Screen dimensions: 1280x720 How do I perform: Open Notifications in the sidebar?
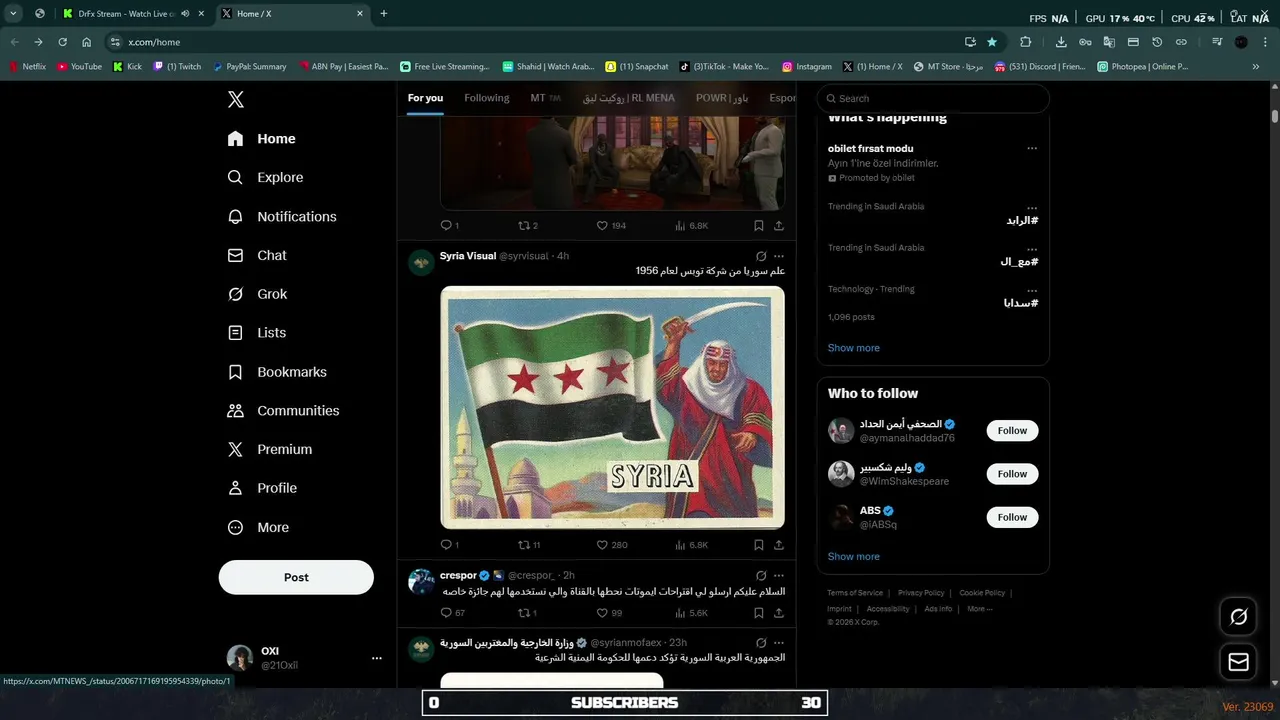(282, 216)
